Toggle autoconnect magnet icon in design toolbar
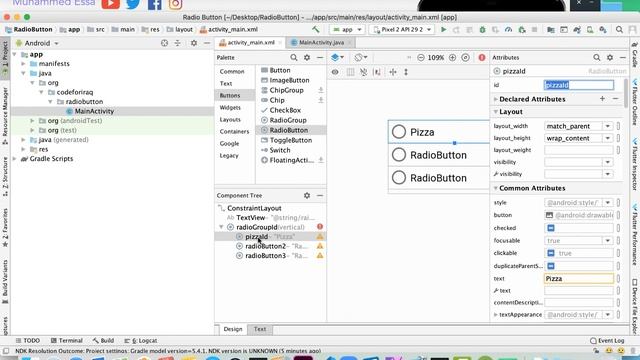 pyautogui.click(x=363, y=72)
